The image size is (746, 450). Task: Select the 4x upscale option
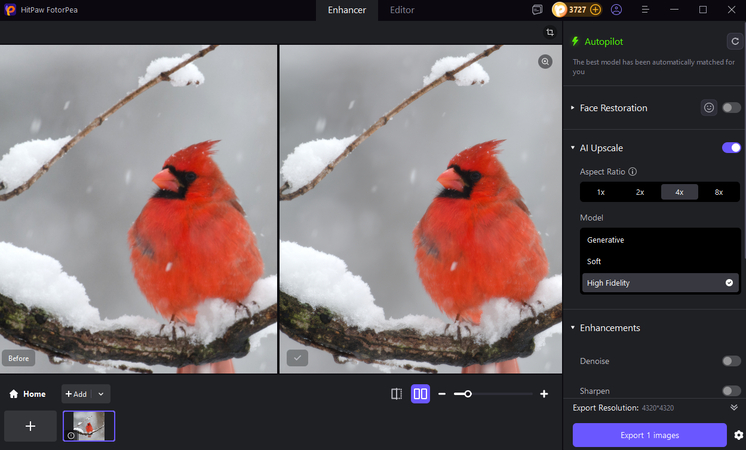click(x=679, y=192)
